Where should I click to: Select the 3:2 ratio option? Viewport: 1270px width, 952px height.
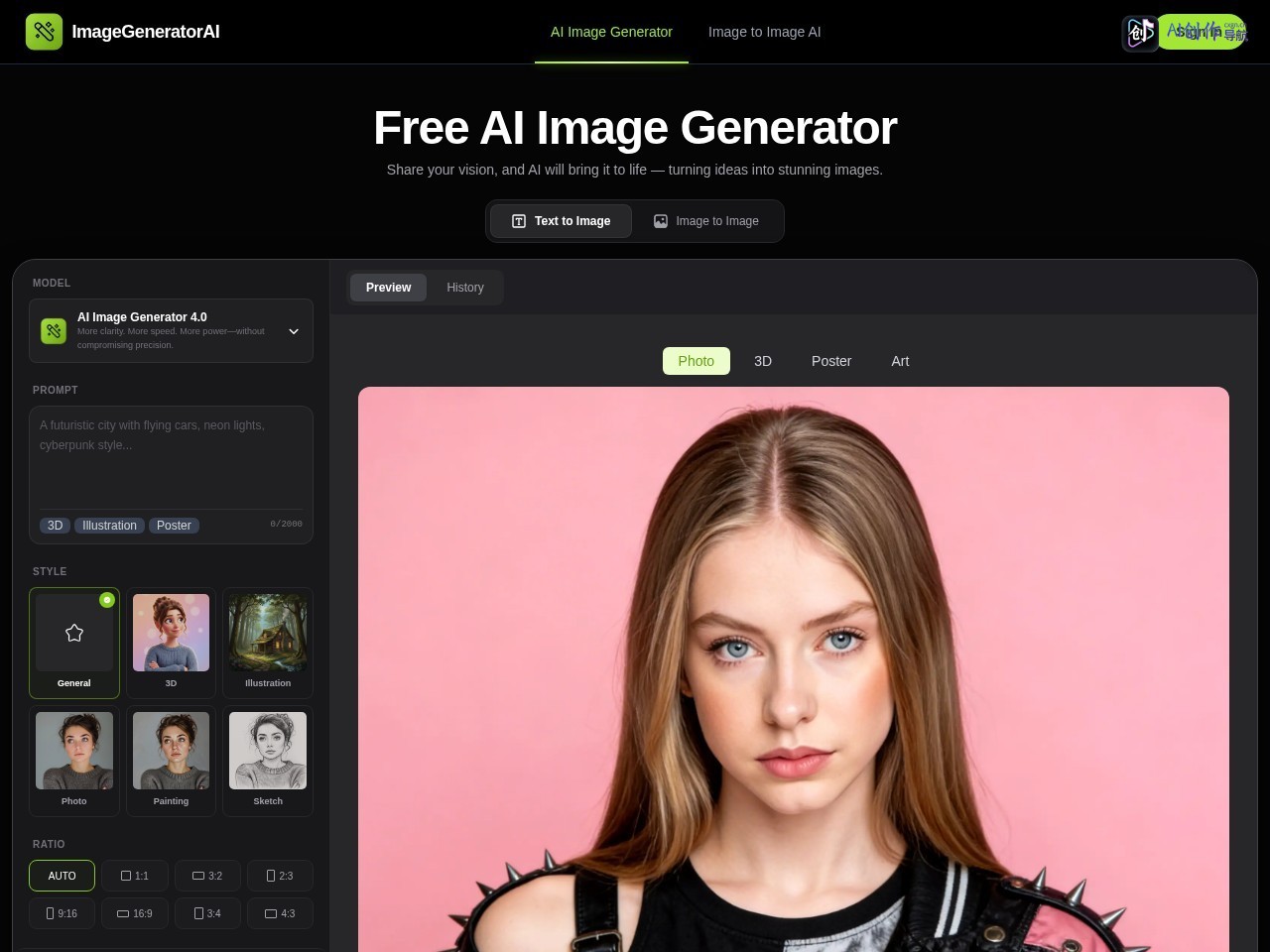pos(207,876)
